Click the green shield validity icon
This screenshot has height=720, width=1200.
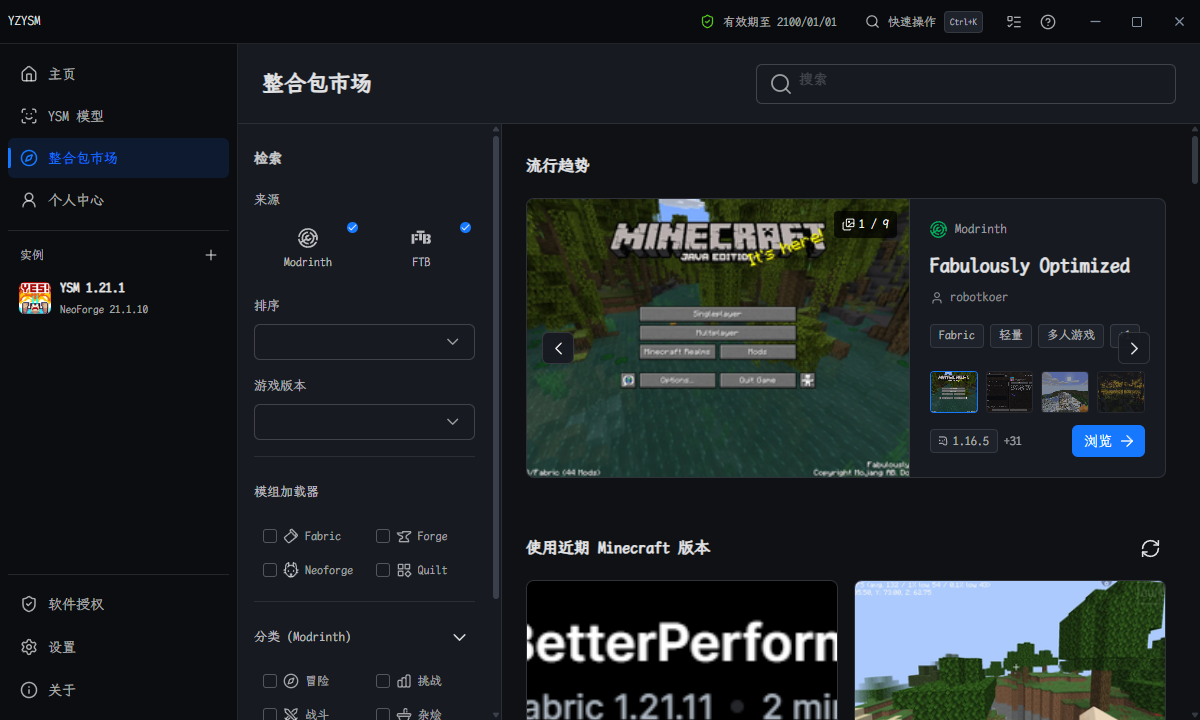[x=707, y=22]
